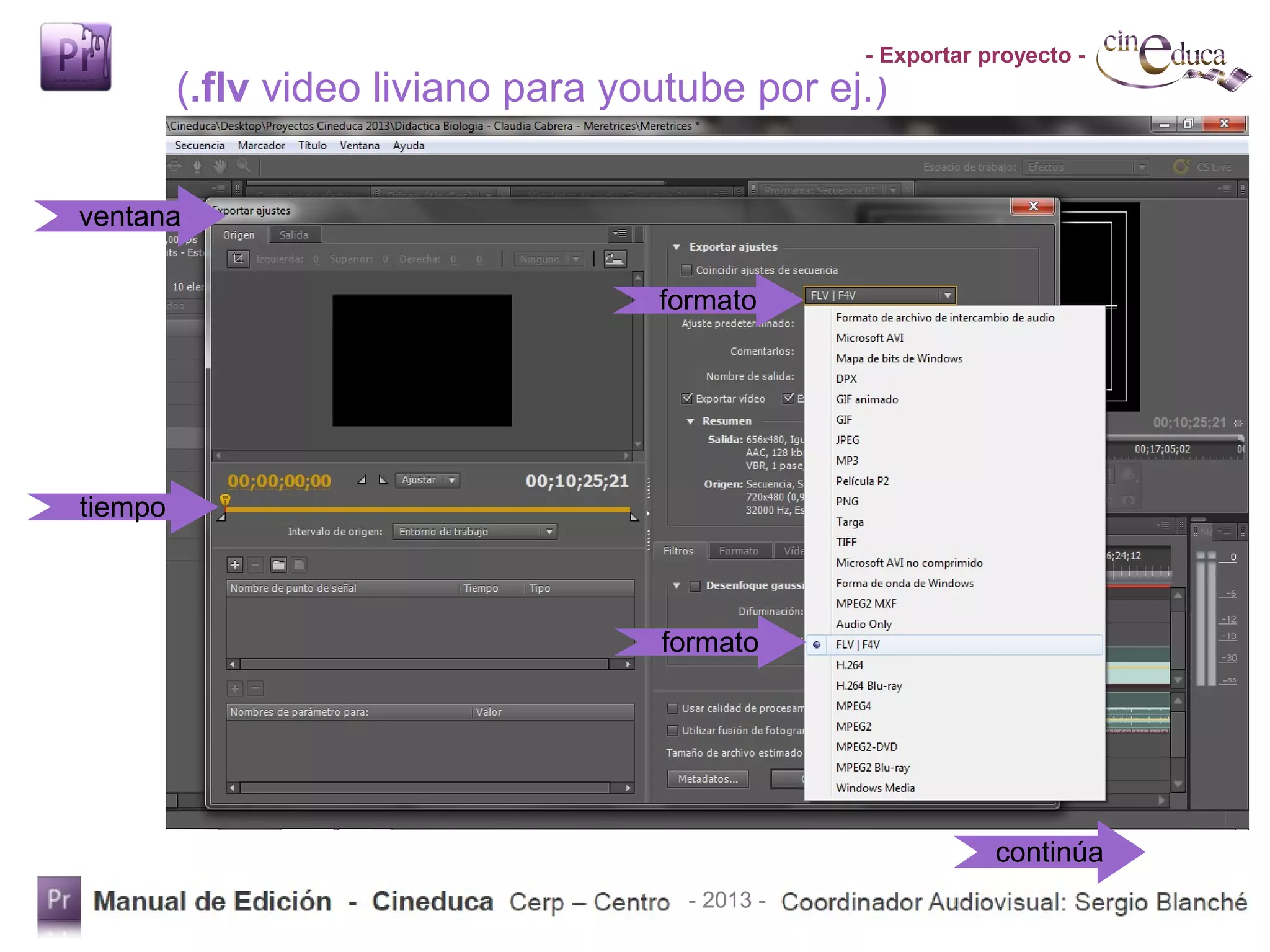Open the Efectos workspace dropdown
This screenshot has width=1270, height=952.
click(1085, 167)
